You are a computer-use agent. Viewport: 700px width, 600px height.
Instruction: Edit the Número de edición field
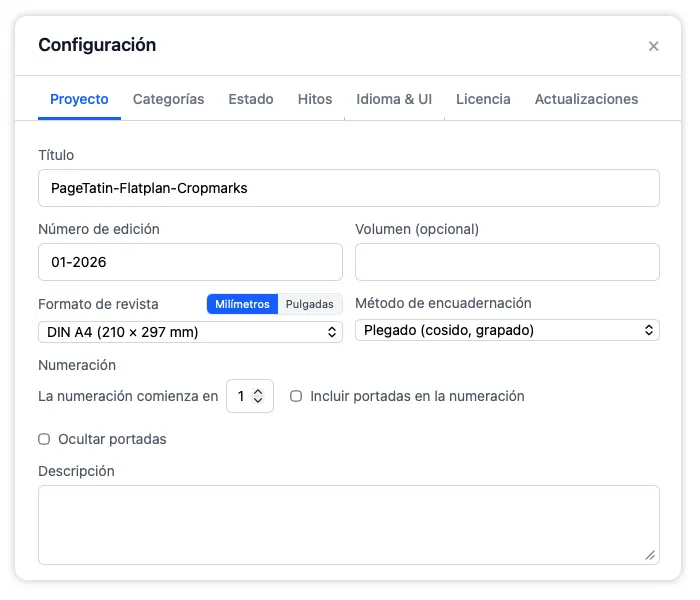(x=190, y=262)
